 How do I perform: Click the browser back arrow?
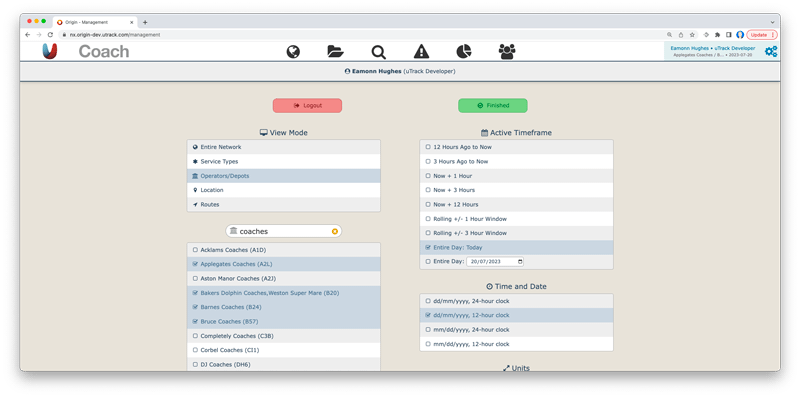point(28,35)
